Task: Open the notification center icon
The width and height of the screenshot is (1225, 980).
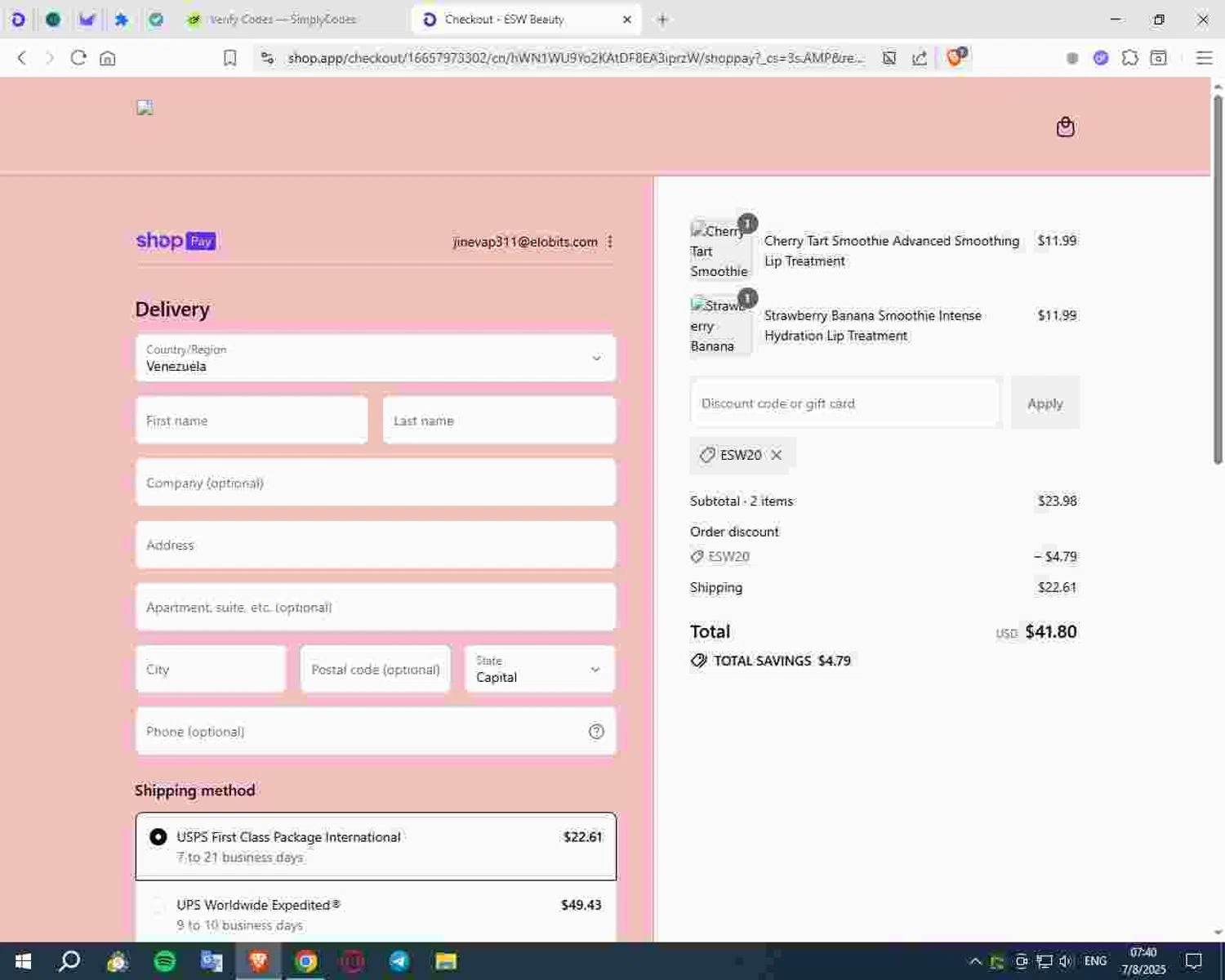Action: click(1193, 961)
